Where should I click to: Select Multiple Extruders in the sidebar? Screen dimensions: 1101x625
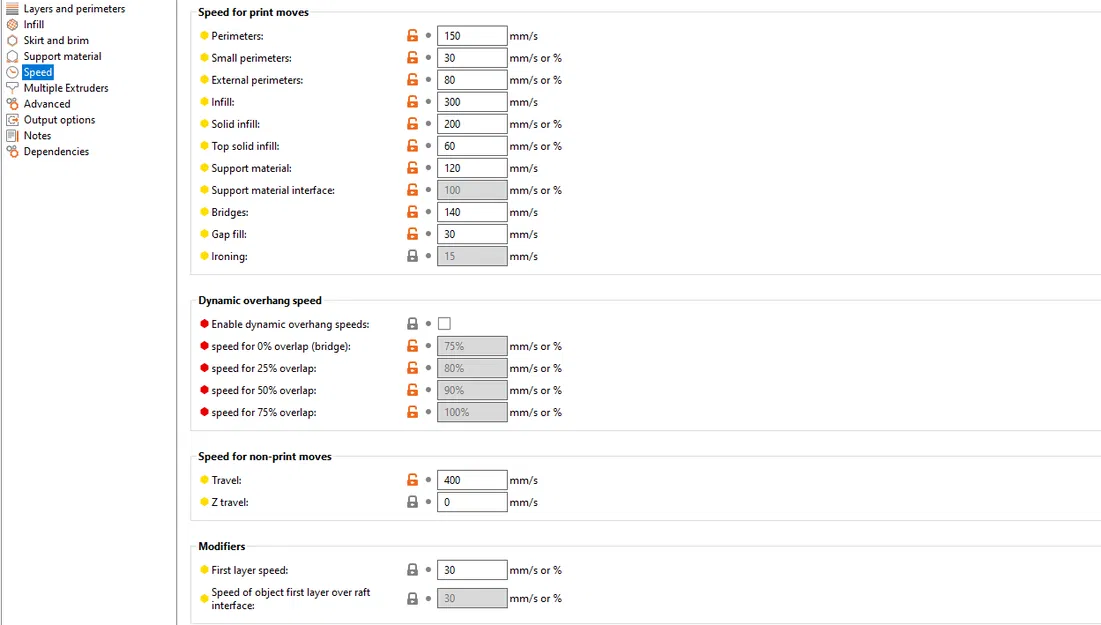[66, 88]
